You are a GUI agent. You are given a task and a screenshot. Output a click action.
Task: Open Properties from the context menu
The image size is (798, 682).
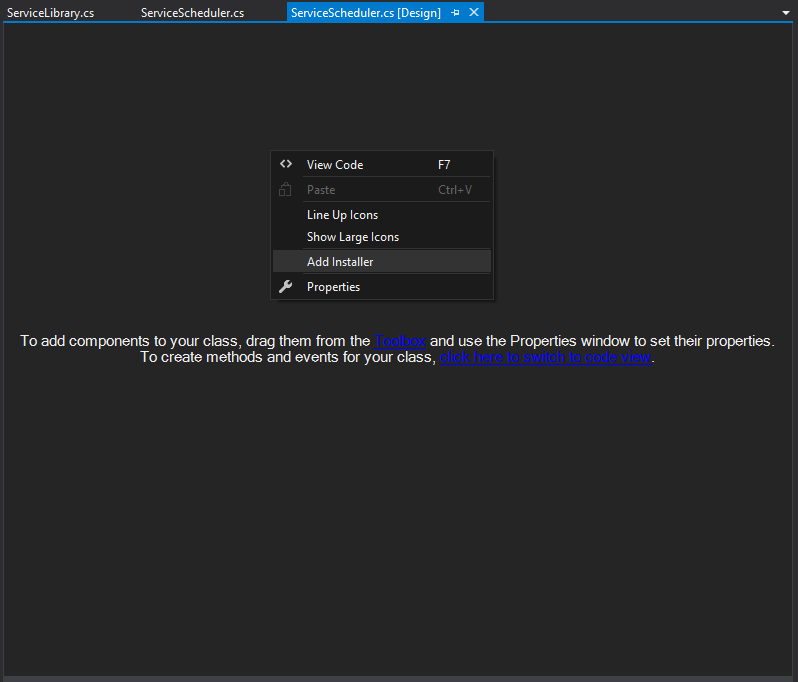(382, 287)
